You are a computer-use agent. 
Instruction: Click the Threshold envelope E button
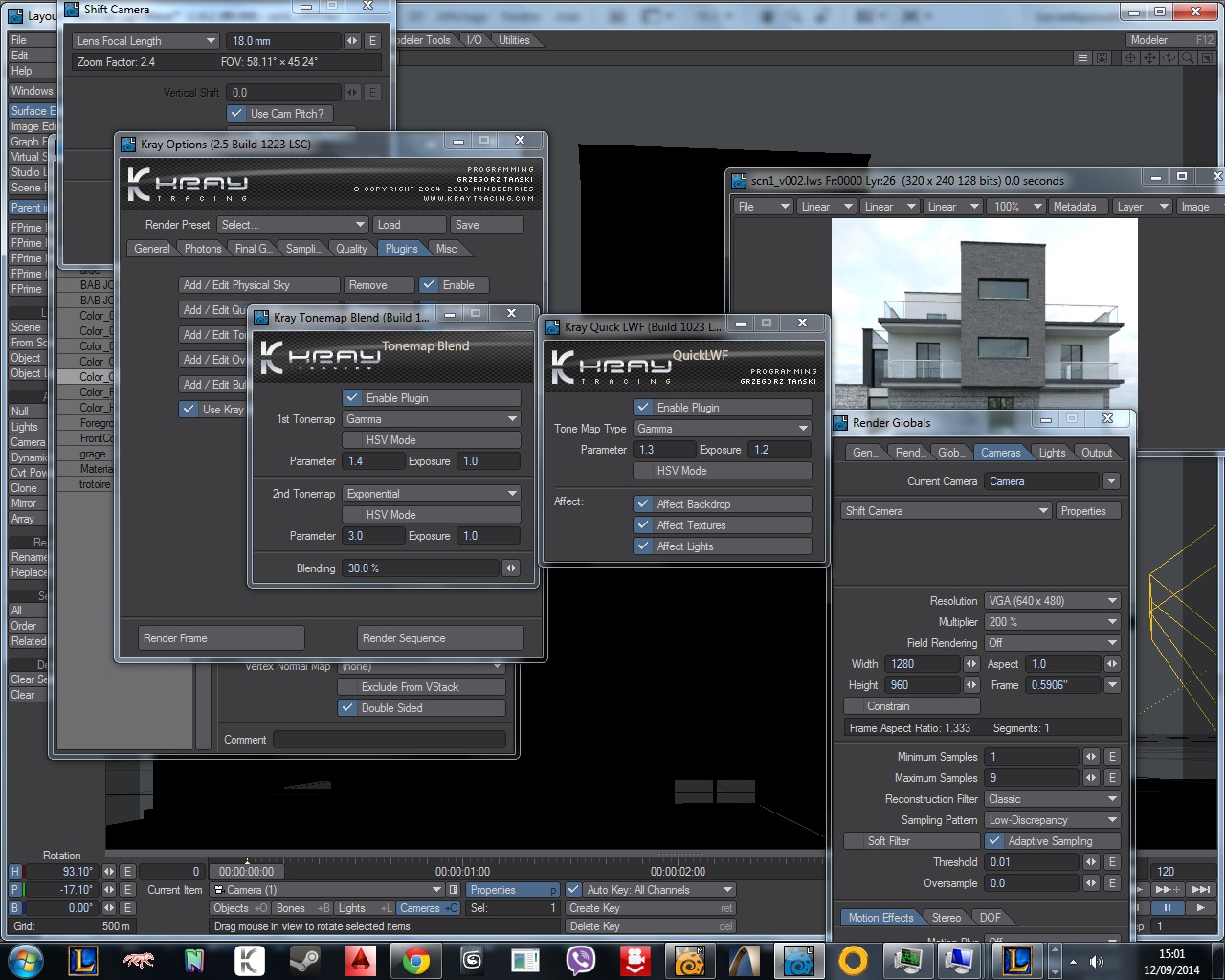(1112, 862)
